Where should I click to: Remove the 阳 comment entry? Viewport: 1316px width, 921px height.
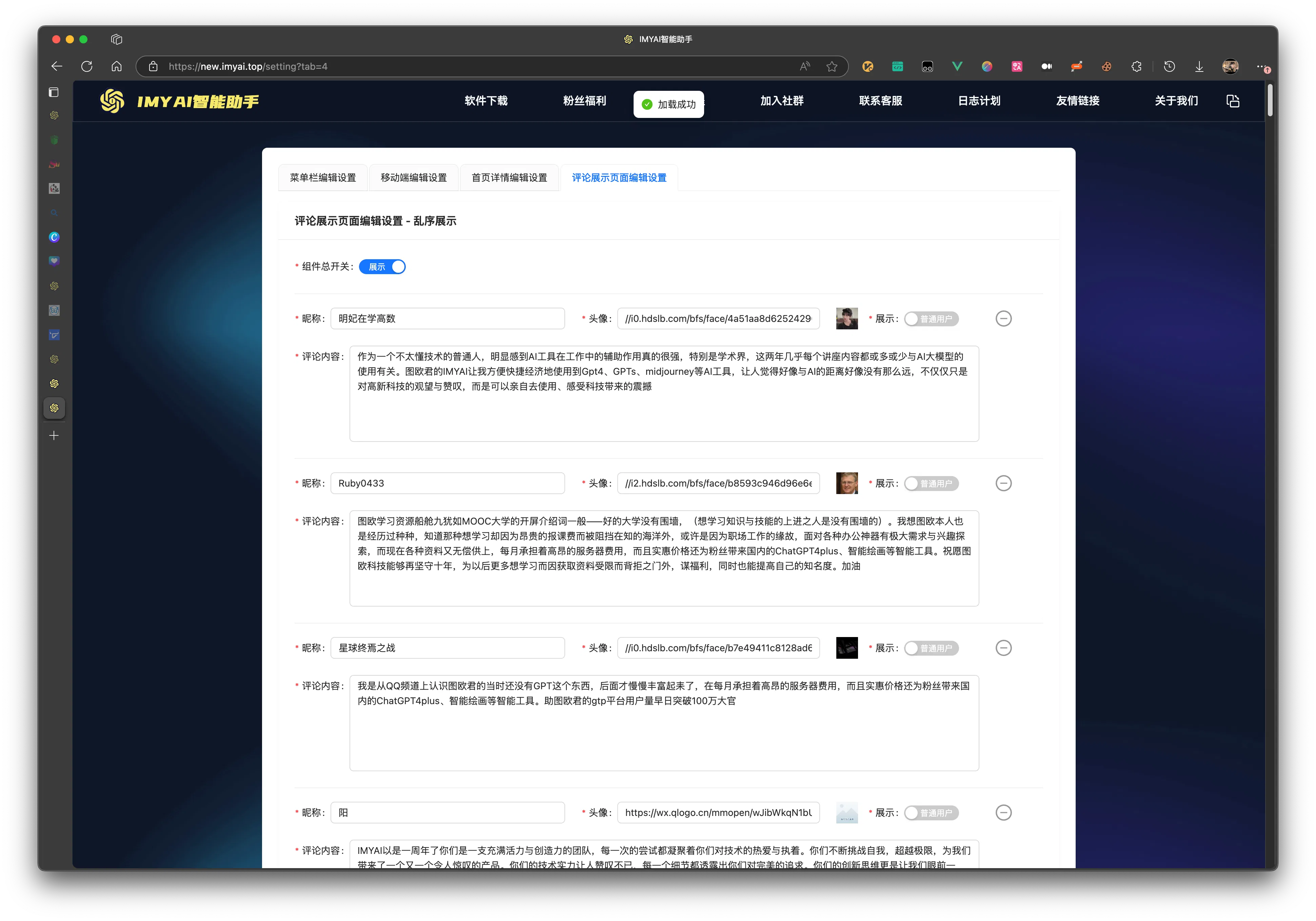coord(1003,813)
